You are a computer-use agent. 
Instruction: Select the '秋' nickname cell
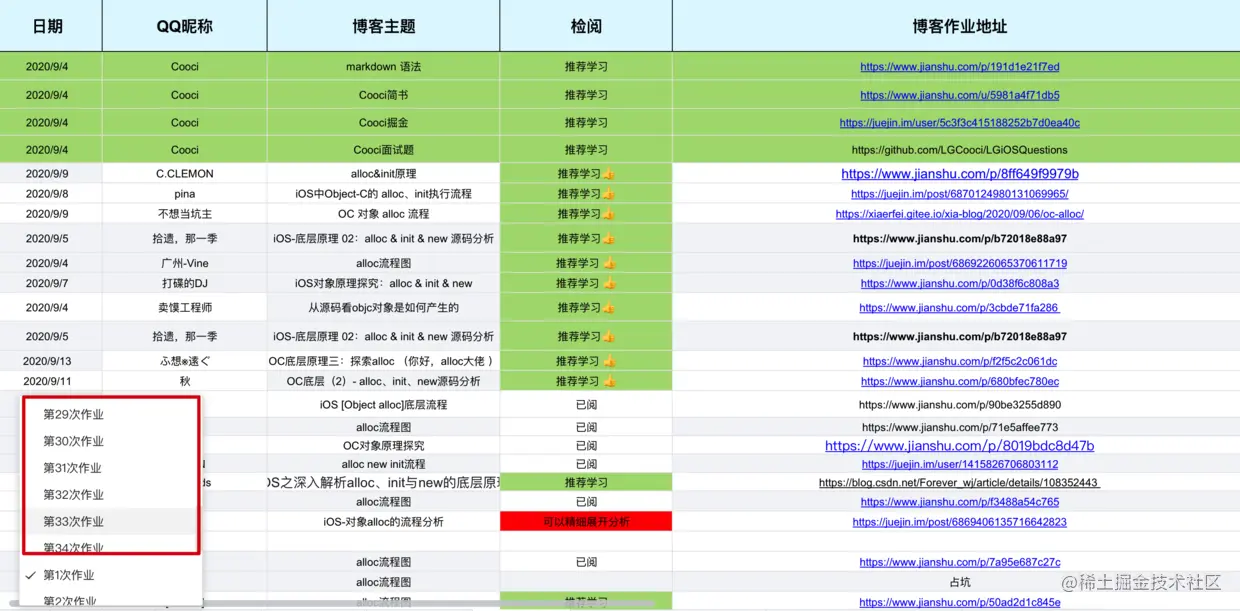tap(185, 382)
